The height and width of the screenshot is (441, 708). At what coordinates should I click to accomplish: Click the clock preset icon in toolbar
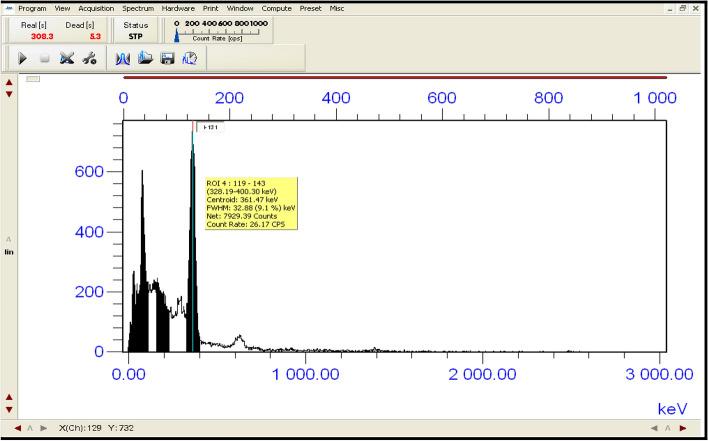click(188, 59)
